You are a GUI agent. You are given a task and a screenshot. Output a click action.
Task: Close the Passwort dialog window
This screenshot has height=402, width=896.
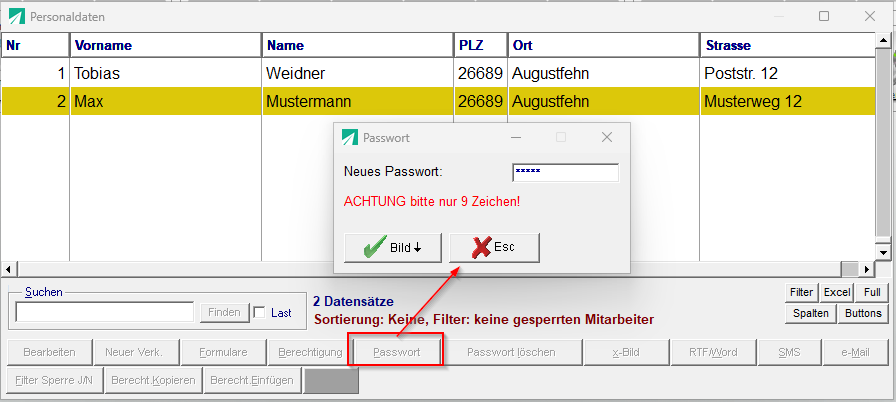coord(606,138)
